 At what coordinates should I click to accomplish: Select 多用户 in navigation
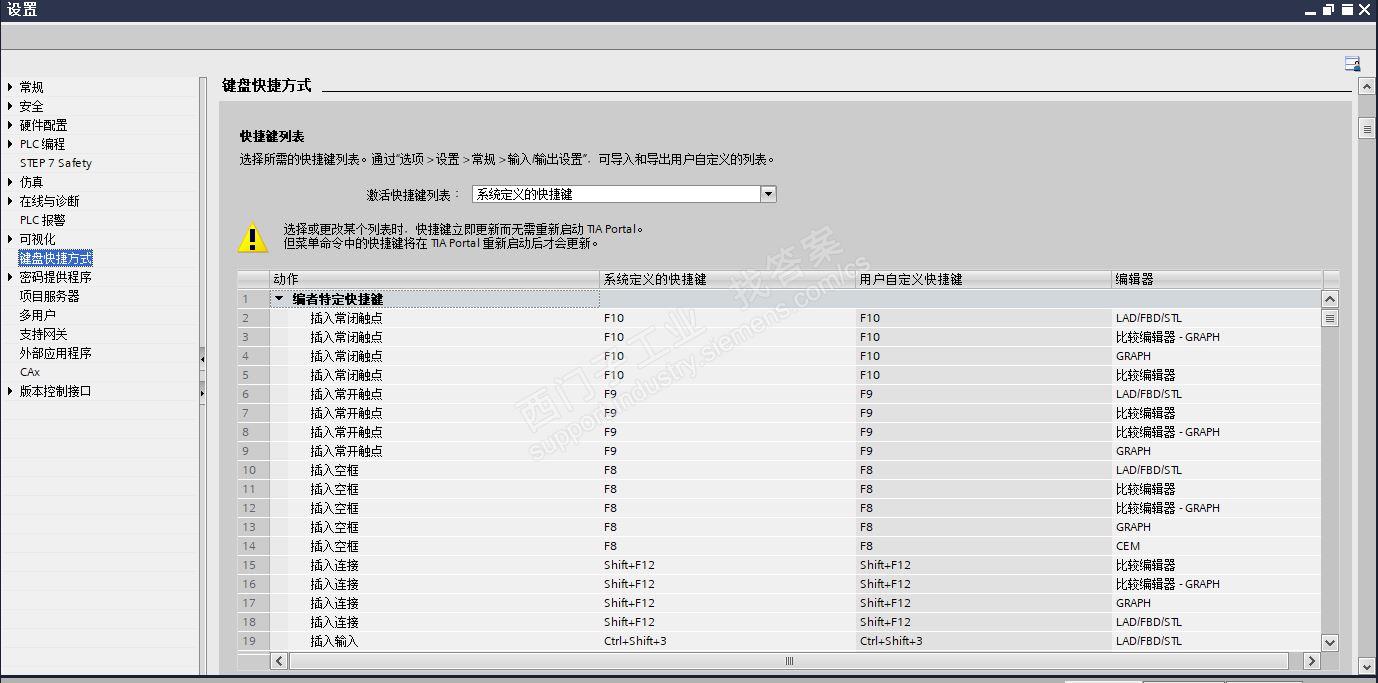point(37,315)
